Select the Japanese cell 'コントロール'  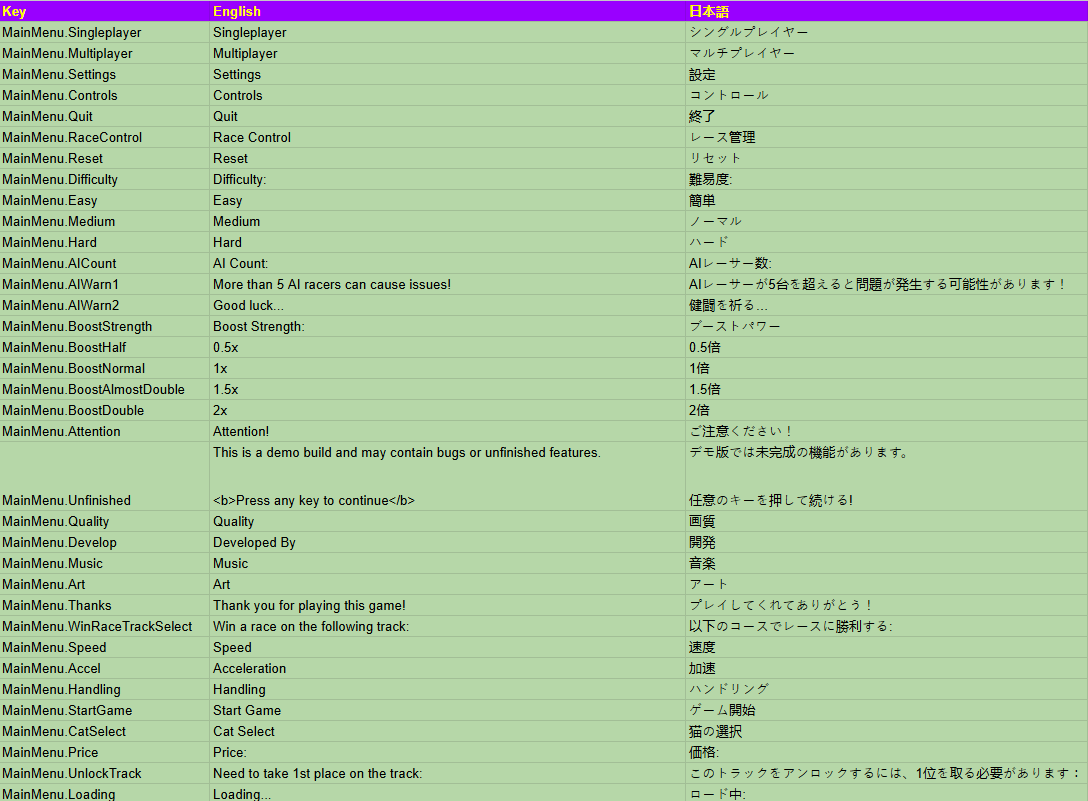[887, 96]
